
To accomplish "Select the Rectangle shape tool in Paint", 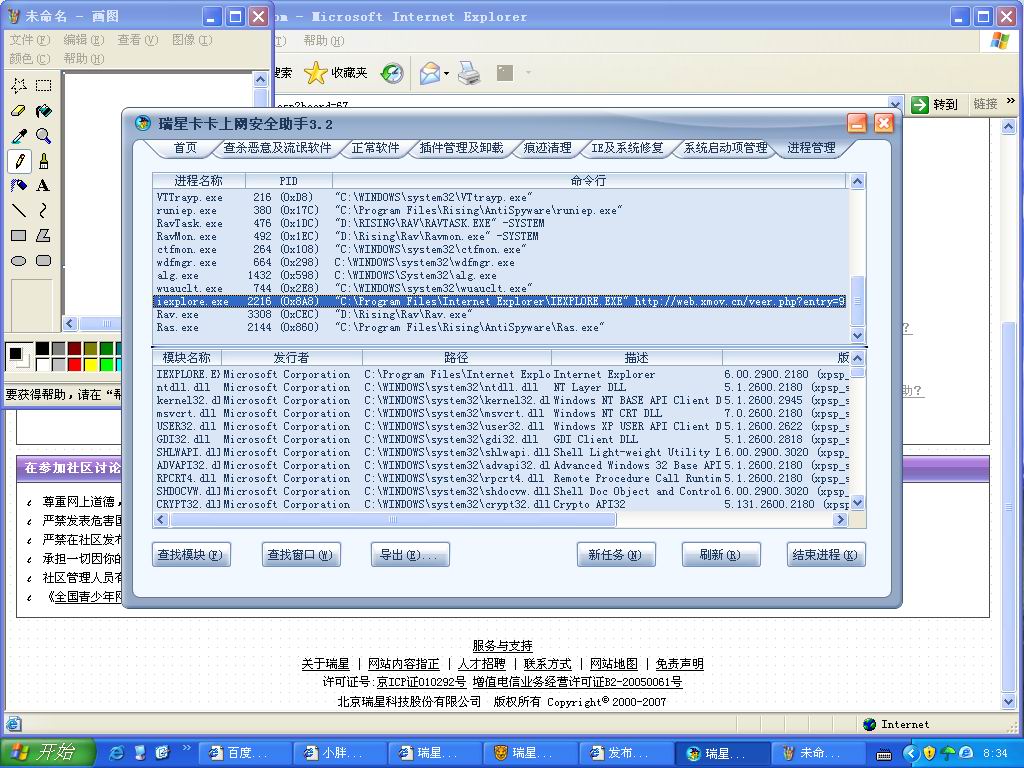I will tap(19, 235).
